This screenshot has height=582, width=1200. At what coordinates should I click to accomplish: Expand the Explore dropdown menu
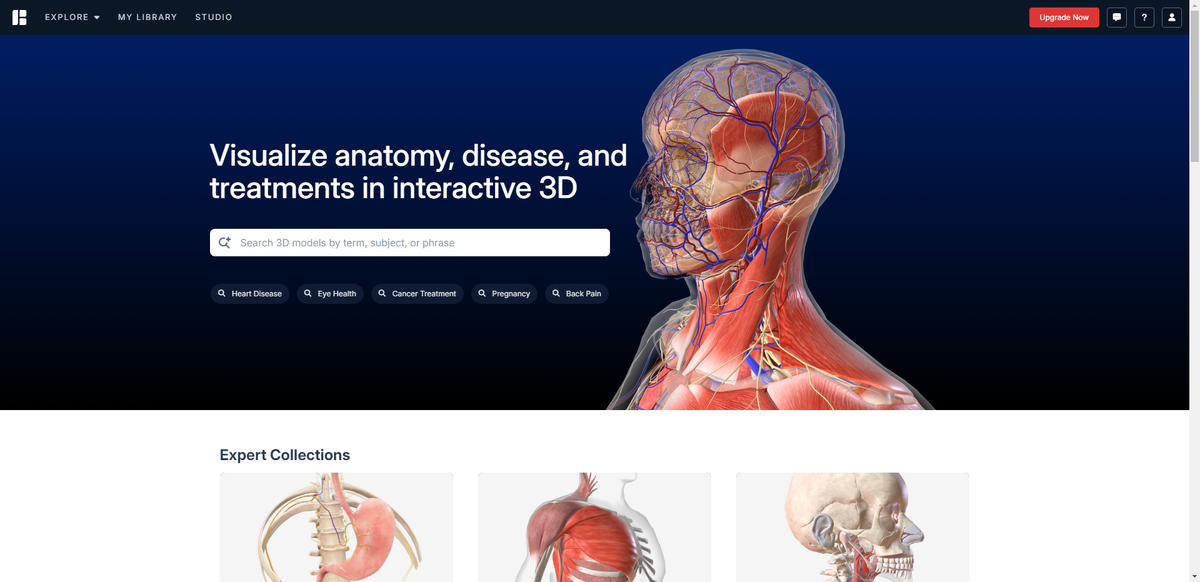(72, 17)
